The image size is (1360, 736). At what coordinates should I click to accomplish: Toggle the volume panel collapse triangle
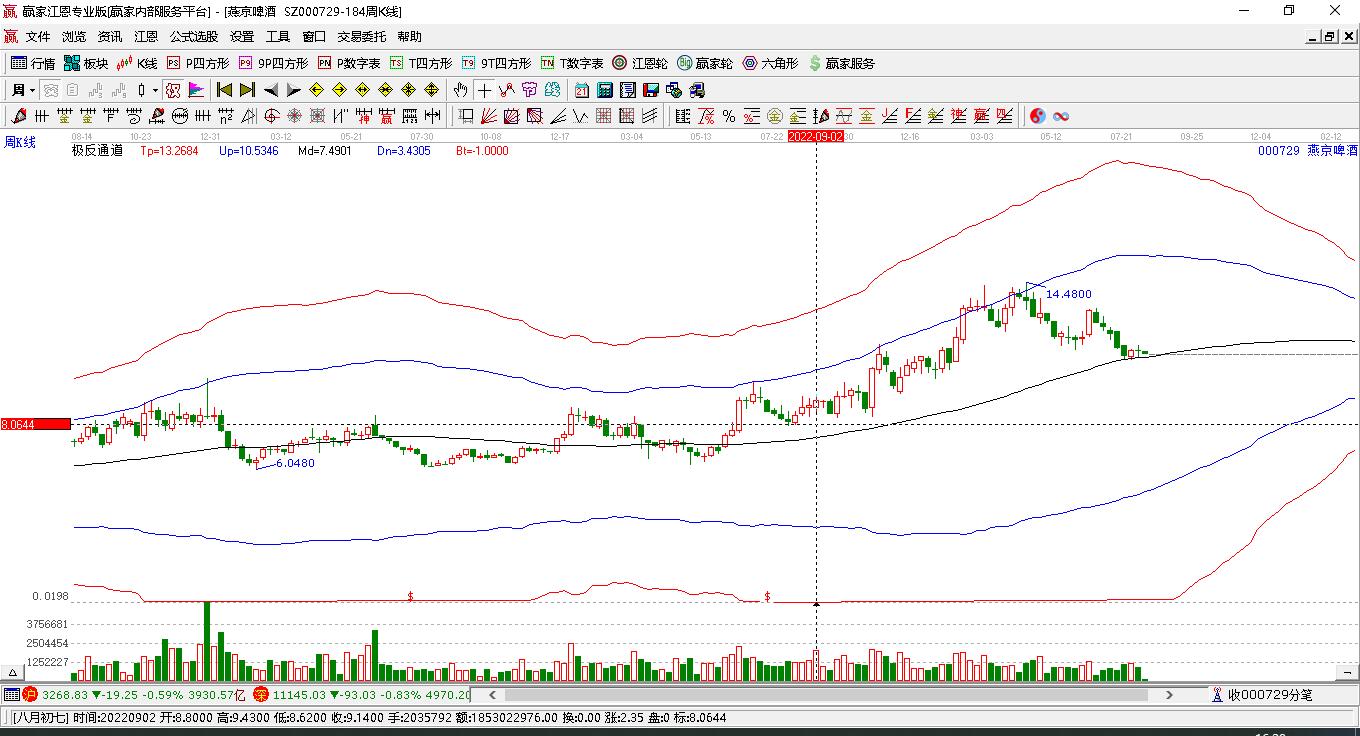(13, 673)
